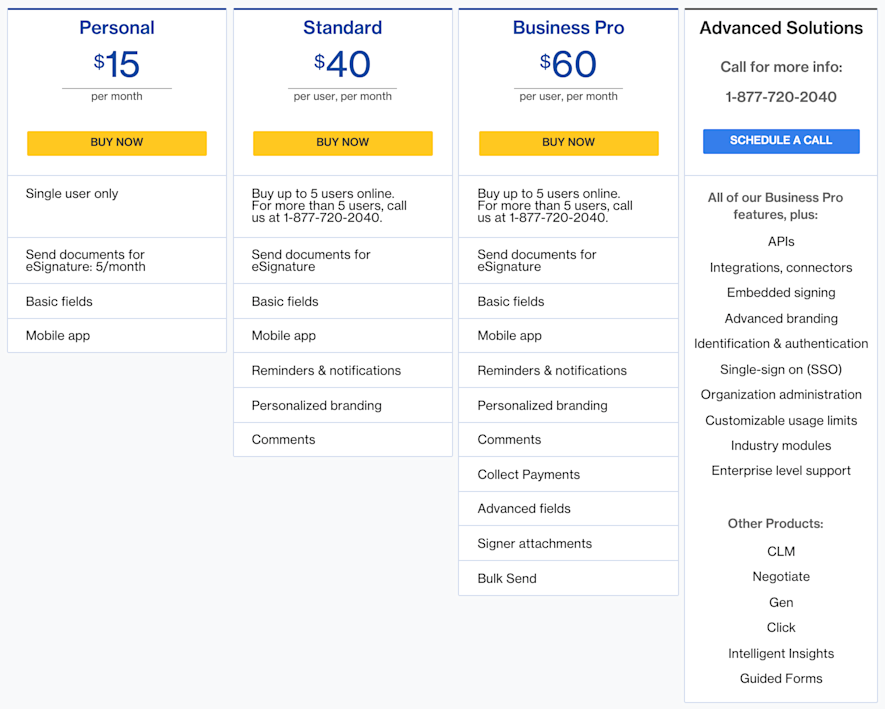Click the Schedule a Call button
The height and width of the screenshot is (709, 885).
pos(781,141)
